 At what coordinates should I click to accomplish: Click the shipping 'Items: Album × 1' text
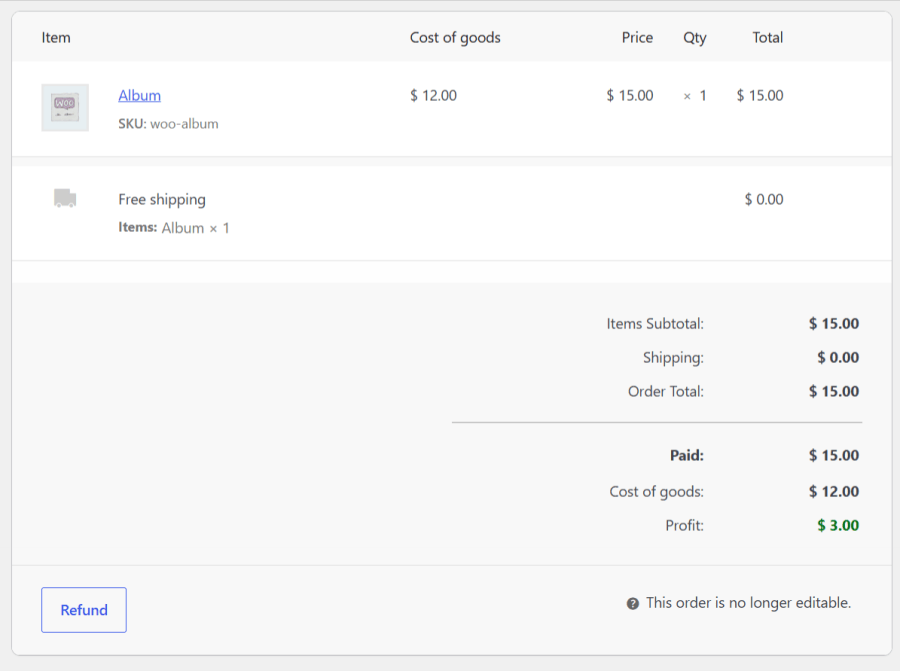tap(174, 228)
